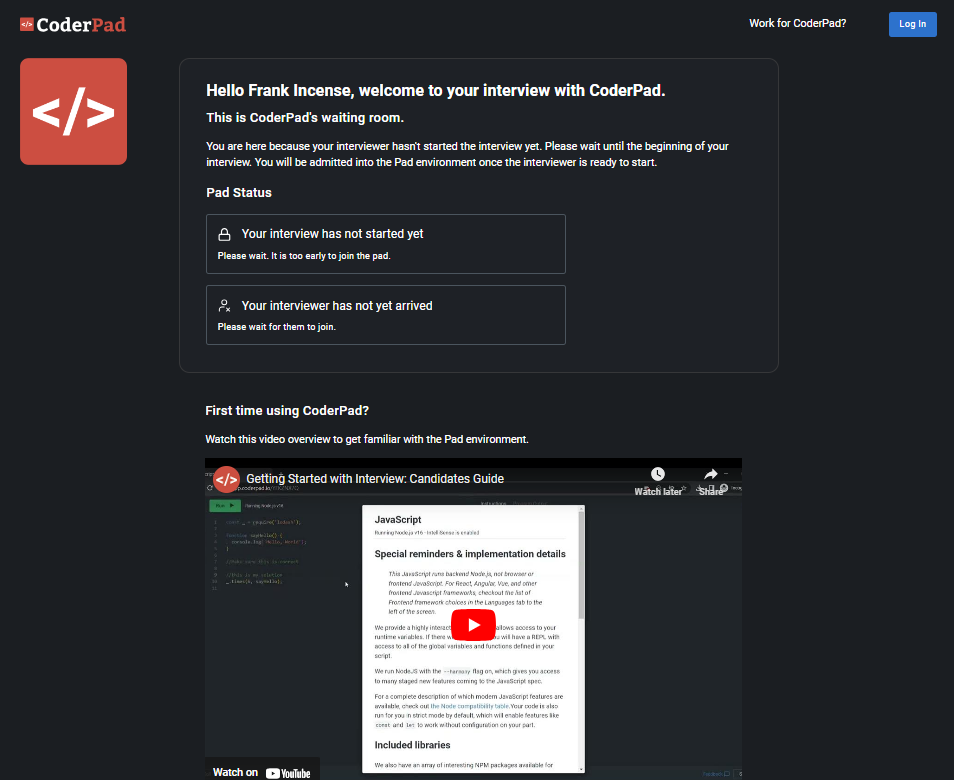Click the 'Your interview has not started yet' card

(385, 243)
